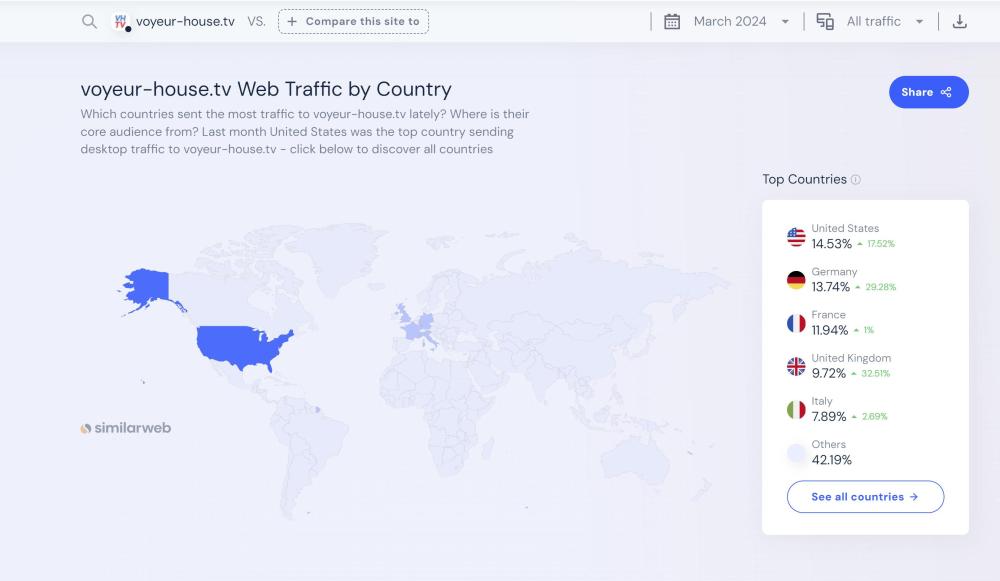Click the Italy flag icon
This screenshot has width=1000, height=581.
(x=796, y=409)
